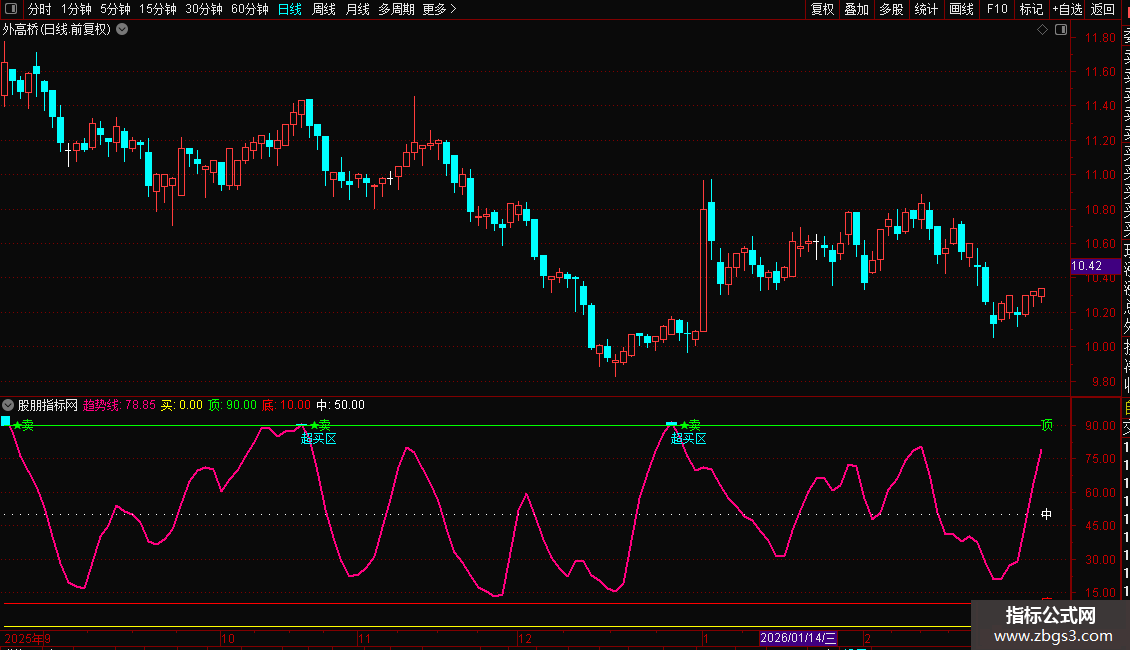Click the 超买区 label near November
The image size is (1130, 650).
[x=319, y=438]
